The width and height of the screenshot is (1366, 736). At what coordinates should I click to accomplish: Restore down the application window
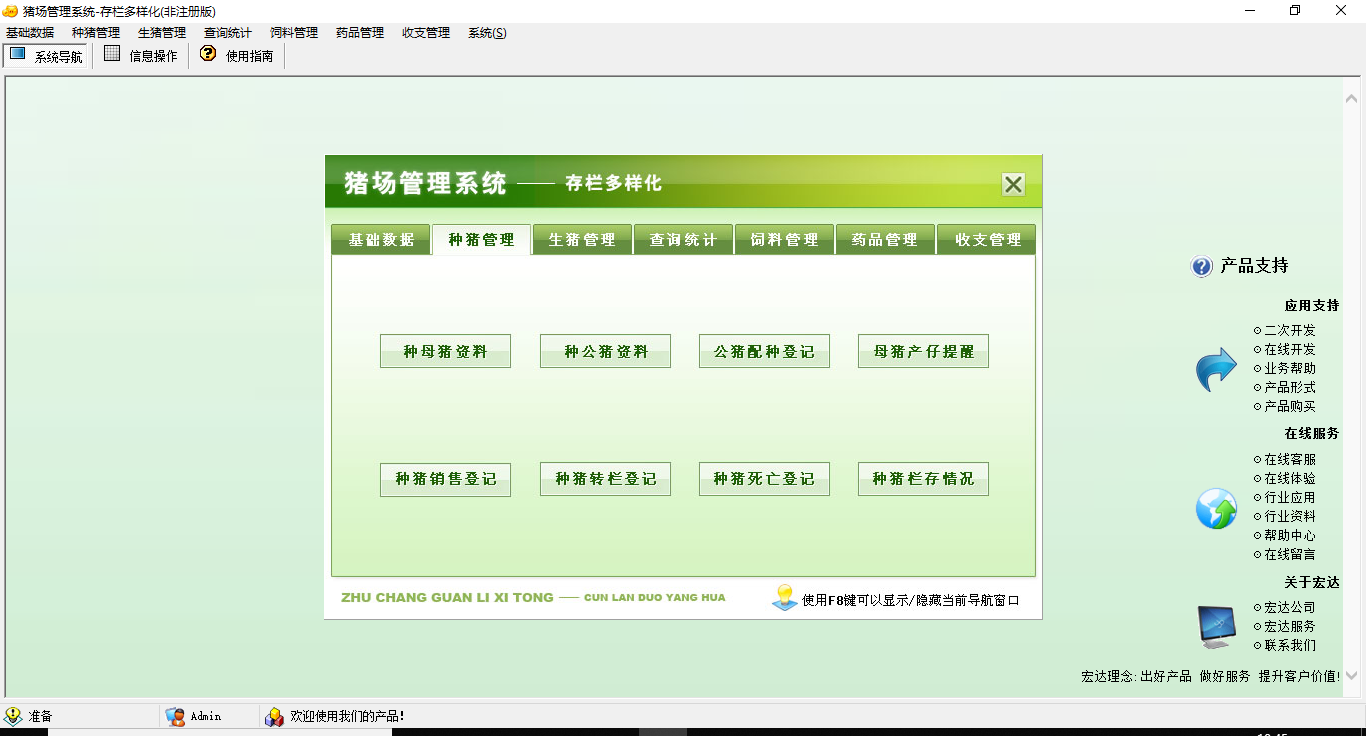[x=1295, y=11]
